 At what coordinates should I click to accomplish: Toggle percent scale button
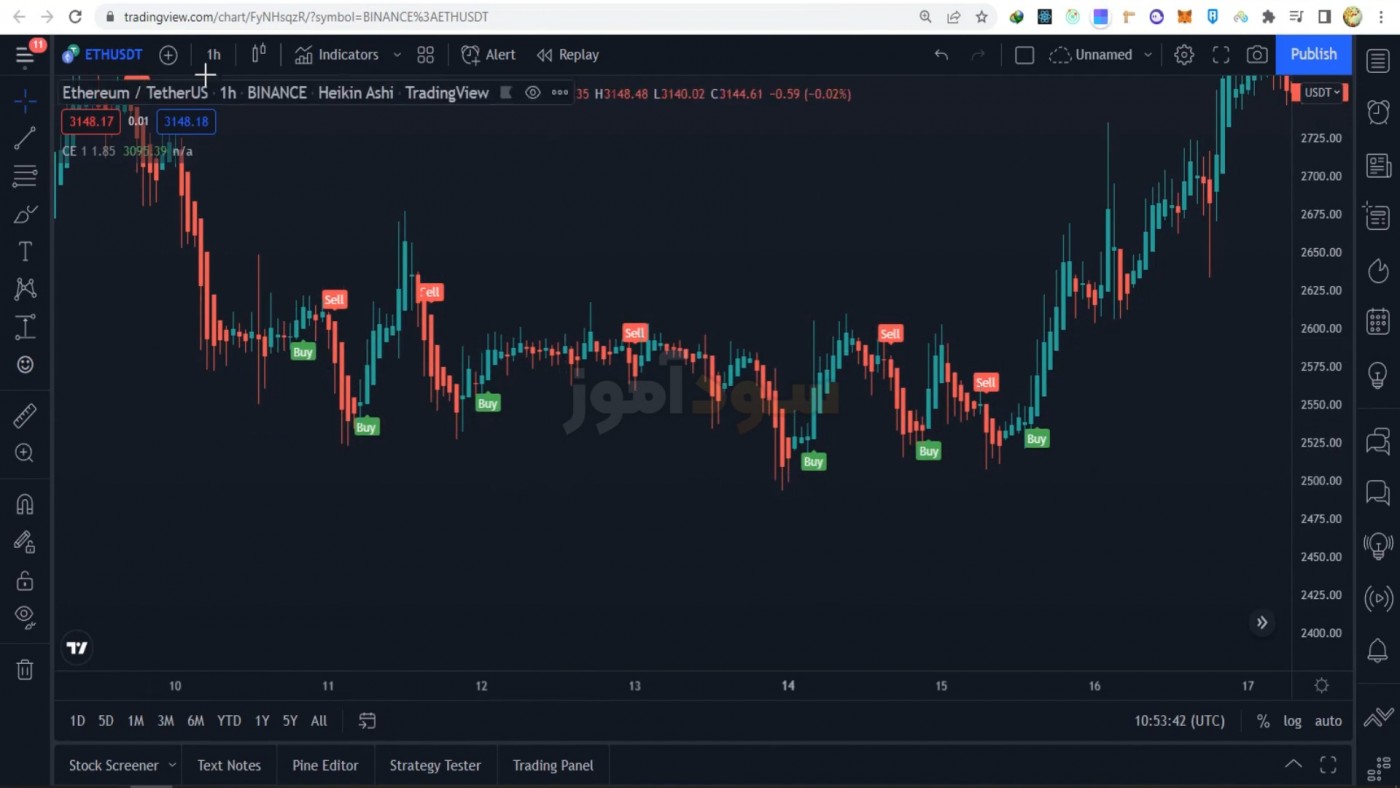pyautogui.click(x=1263, y=721)
